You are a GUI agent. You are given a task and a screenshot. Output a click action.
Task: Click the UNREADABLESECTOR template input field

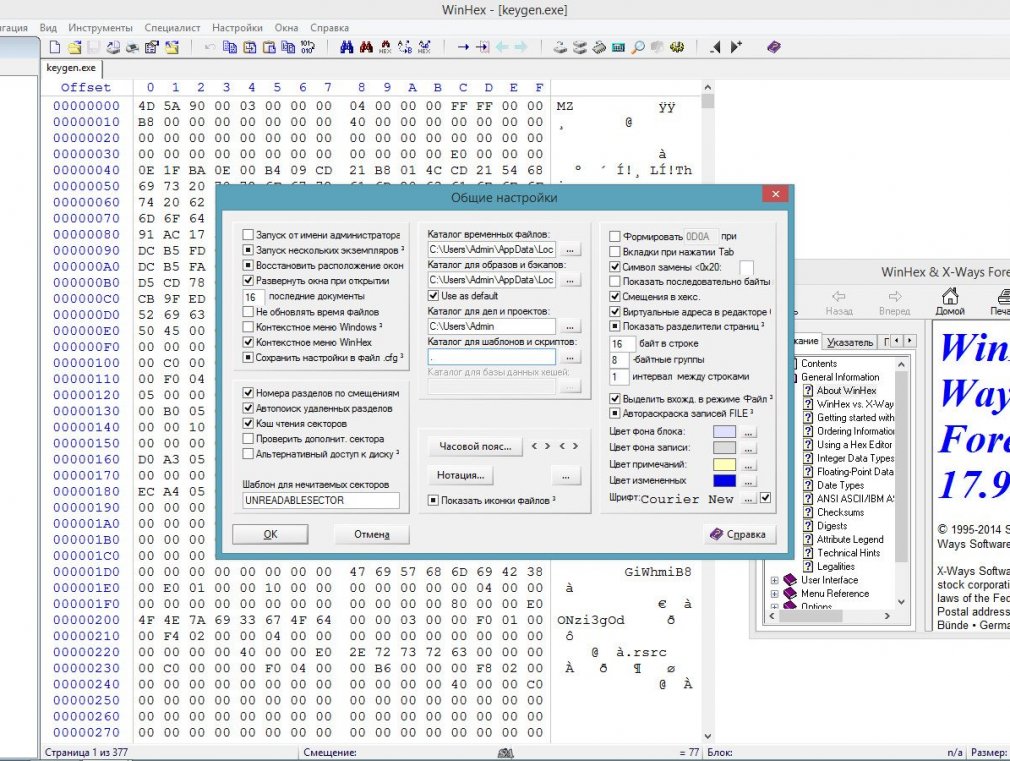[x=321, y=500]
